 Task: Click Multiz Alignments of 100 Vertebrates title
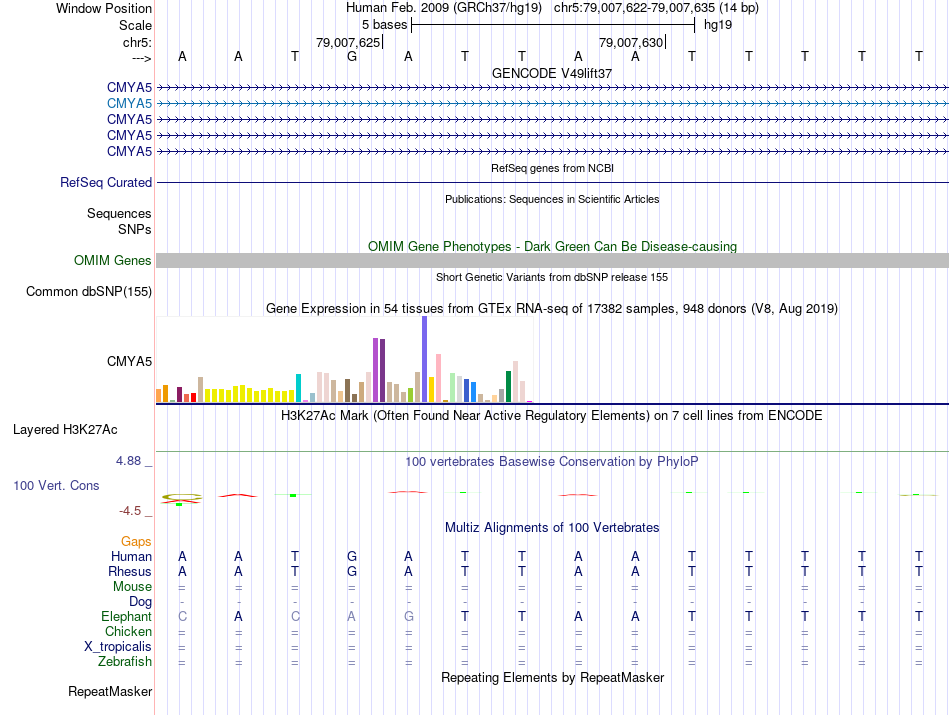point(552,528)
